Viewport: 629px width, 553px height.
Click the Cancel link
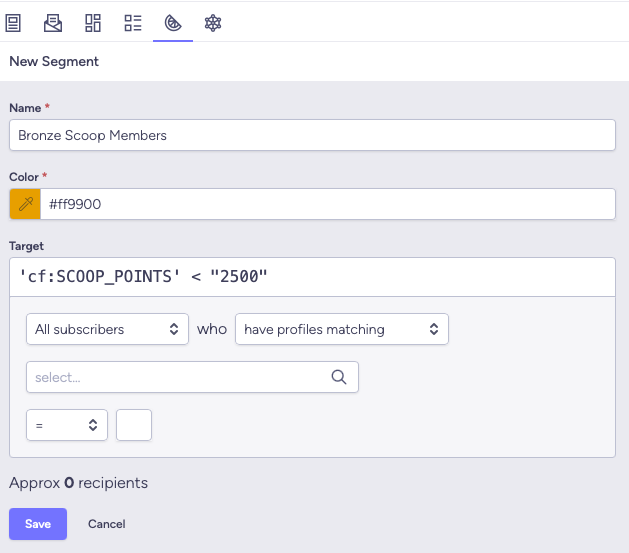coord(107,524)
